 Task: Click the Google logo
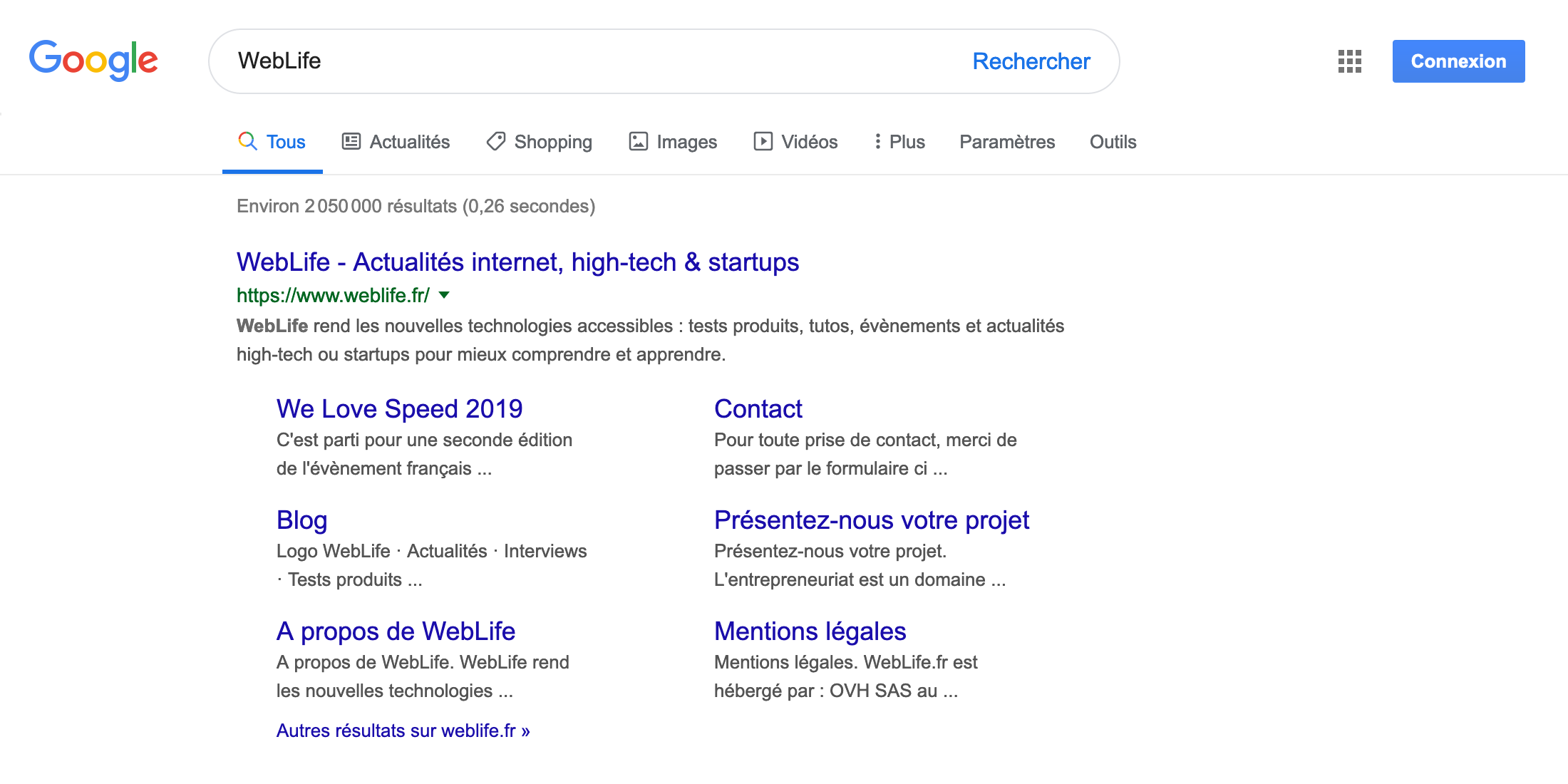point(93,61)
